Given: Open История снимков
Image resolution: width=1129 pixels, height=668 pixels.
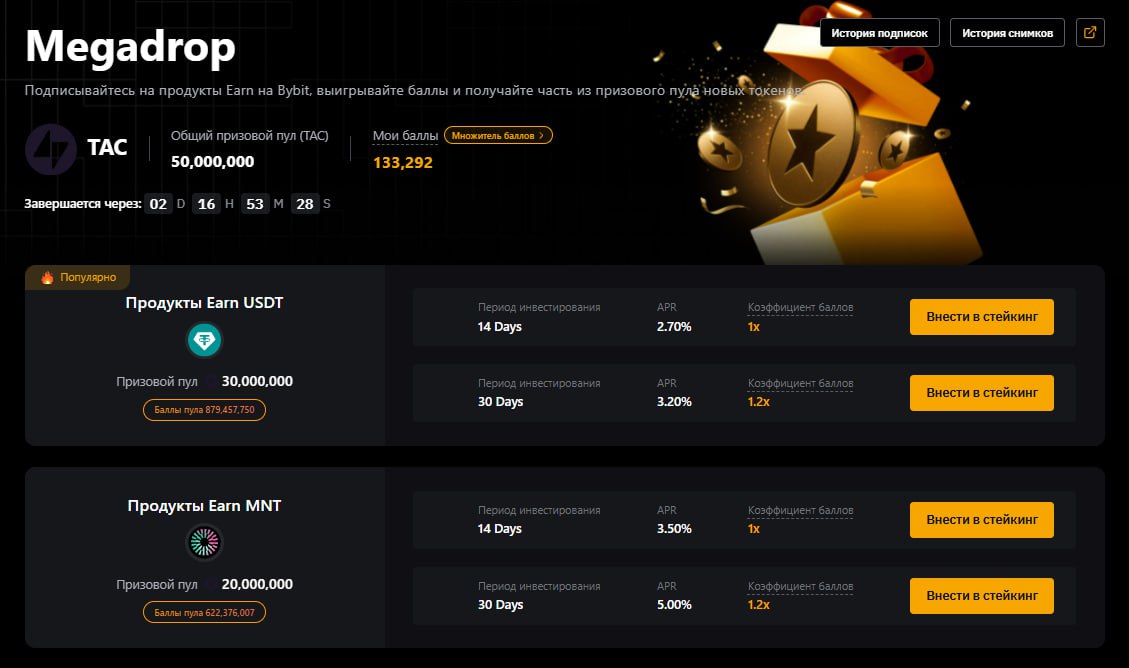Looking at the screenshot, I should pos(1007,33).
